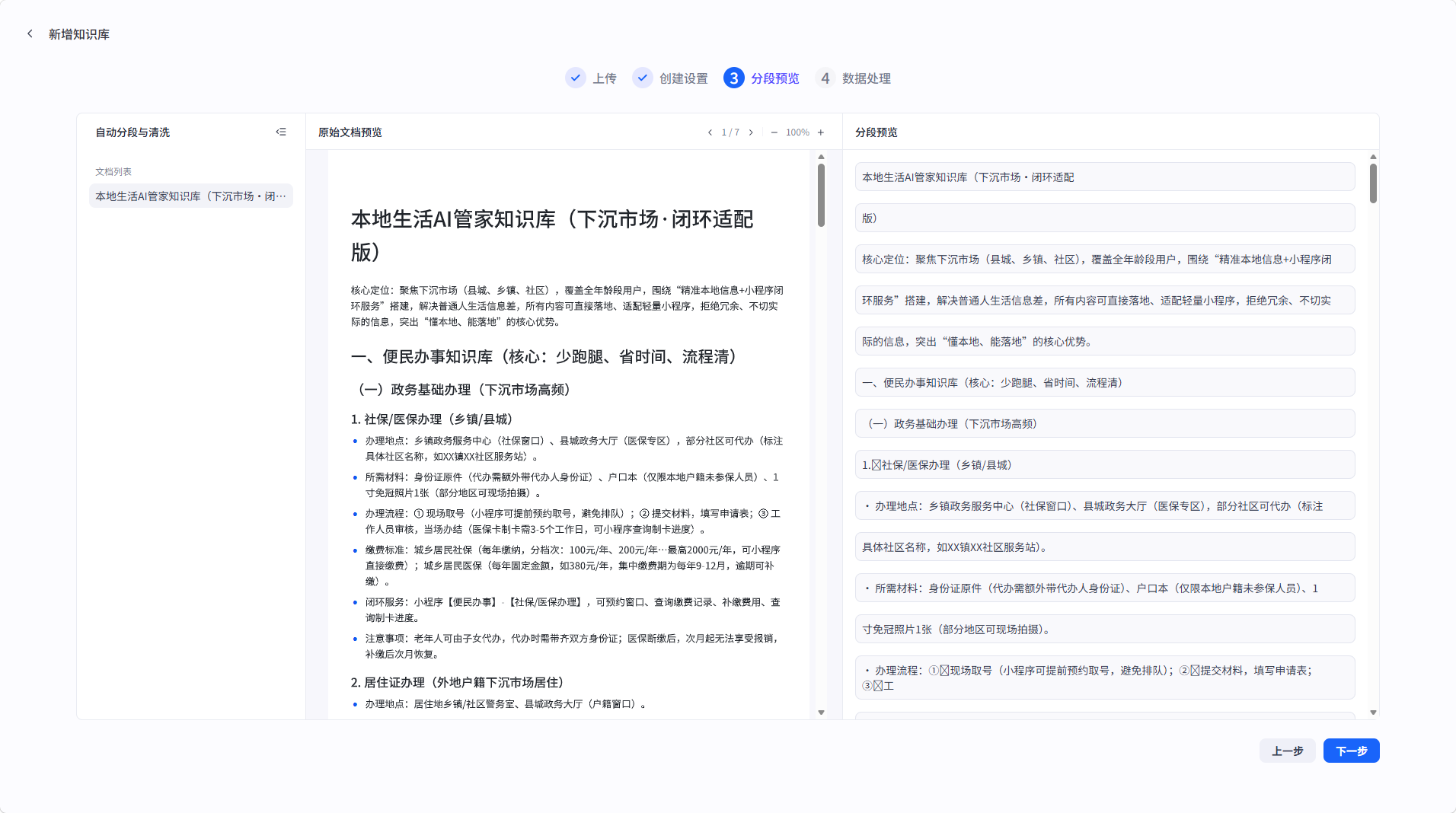This screenshot has height=813, width=1456.
Task: Click heading 一、便民办事知识库 in document preview
Action: [547, 357]
